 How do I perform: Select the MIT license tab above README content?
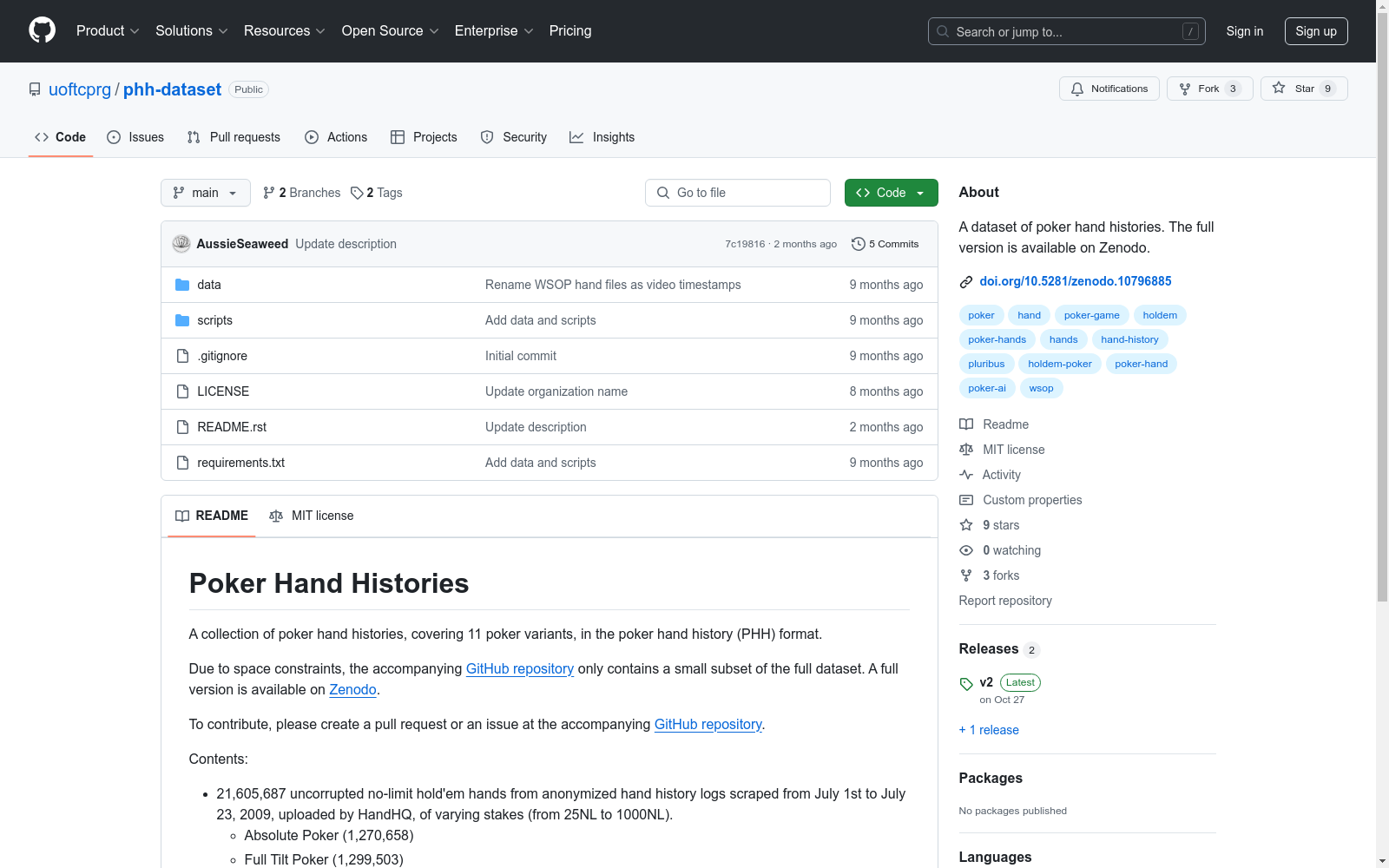[x=312, y=516]
